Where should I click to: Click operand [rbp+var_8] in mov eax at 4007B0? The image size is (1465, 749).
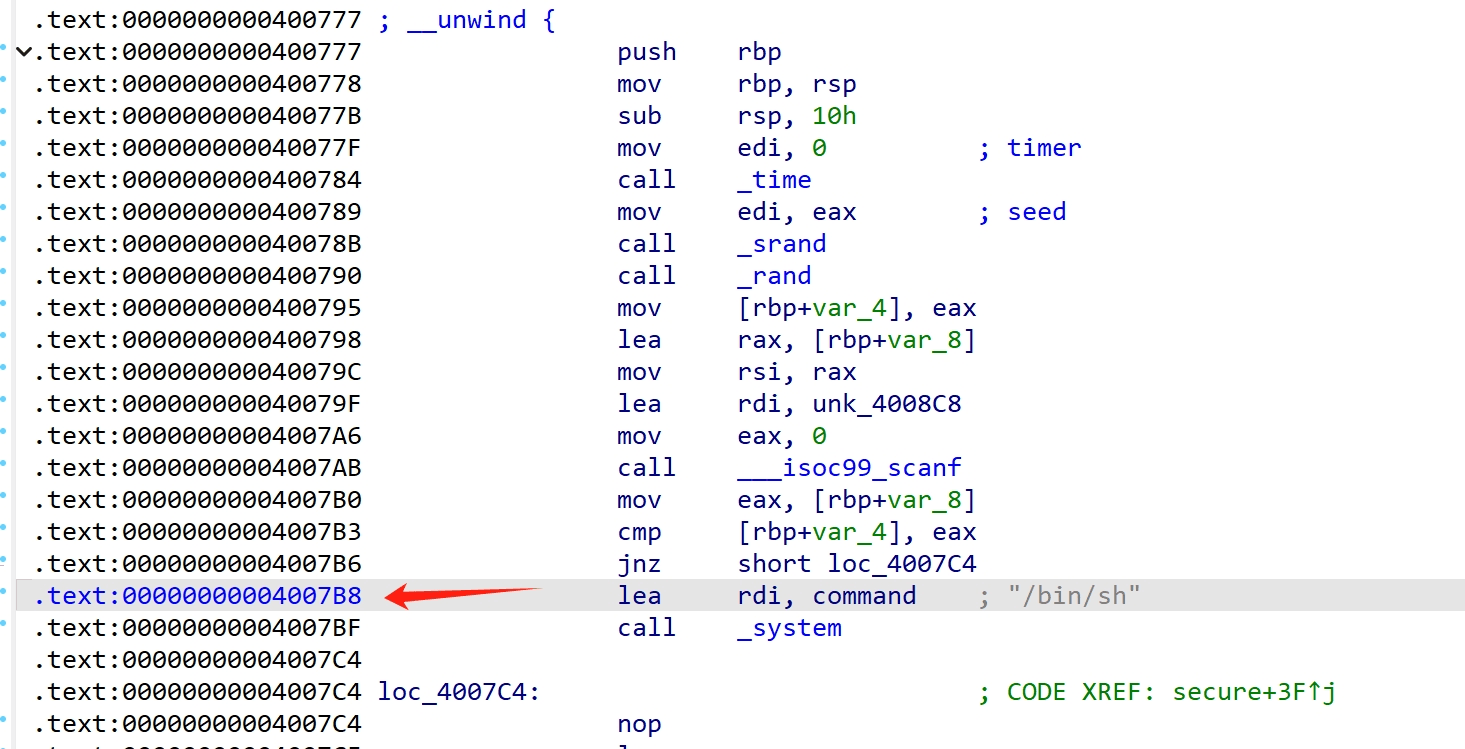[894, 500]
